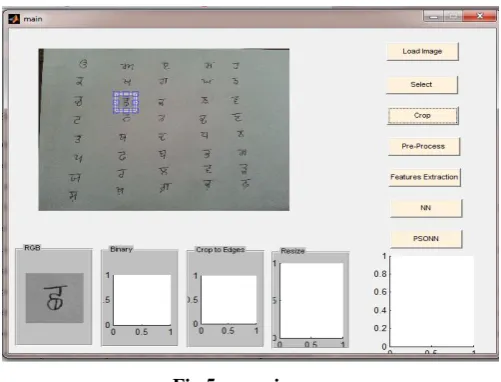Screen dimensions: 501x382
Task: Maximize the main window
Action: click(x=453, y=16)
